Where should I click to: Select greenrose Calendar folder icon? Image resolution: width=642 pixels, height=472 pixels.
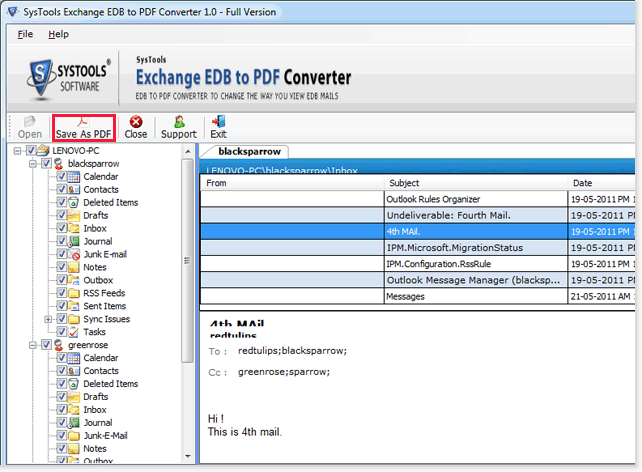74,358
